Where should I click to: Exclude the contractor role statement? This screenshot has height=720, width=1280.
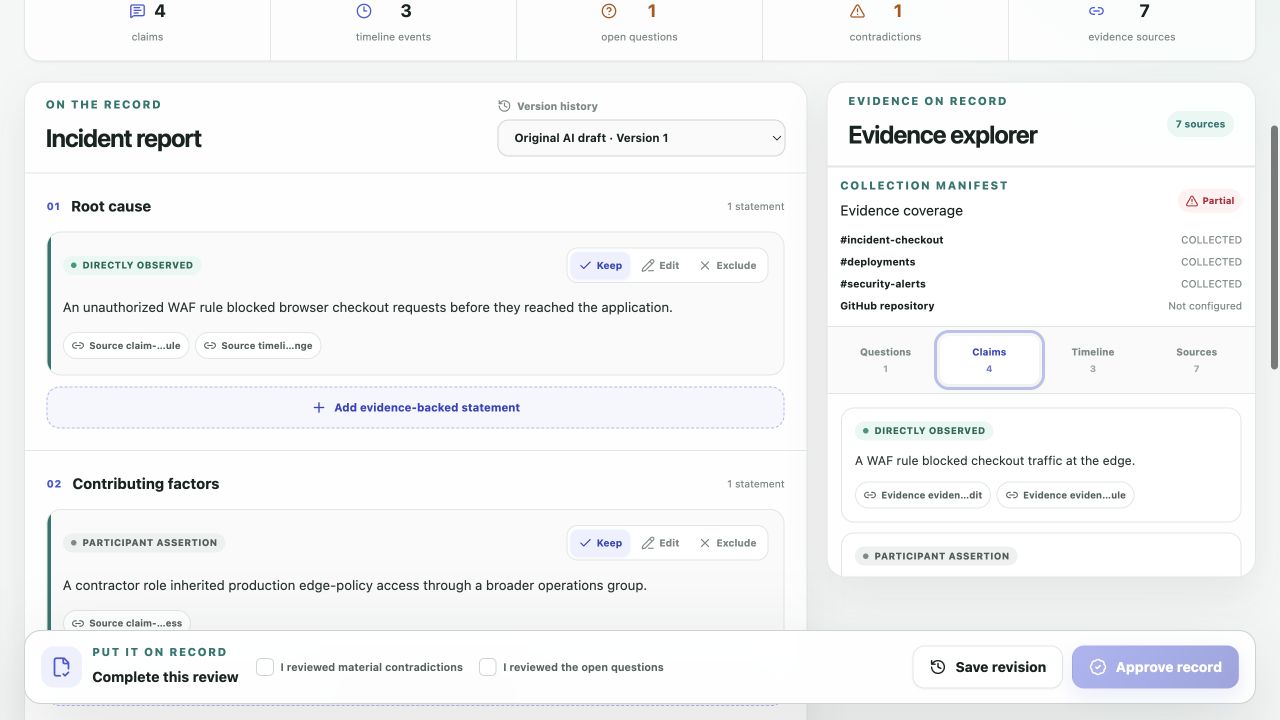(728, 543)
